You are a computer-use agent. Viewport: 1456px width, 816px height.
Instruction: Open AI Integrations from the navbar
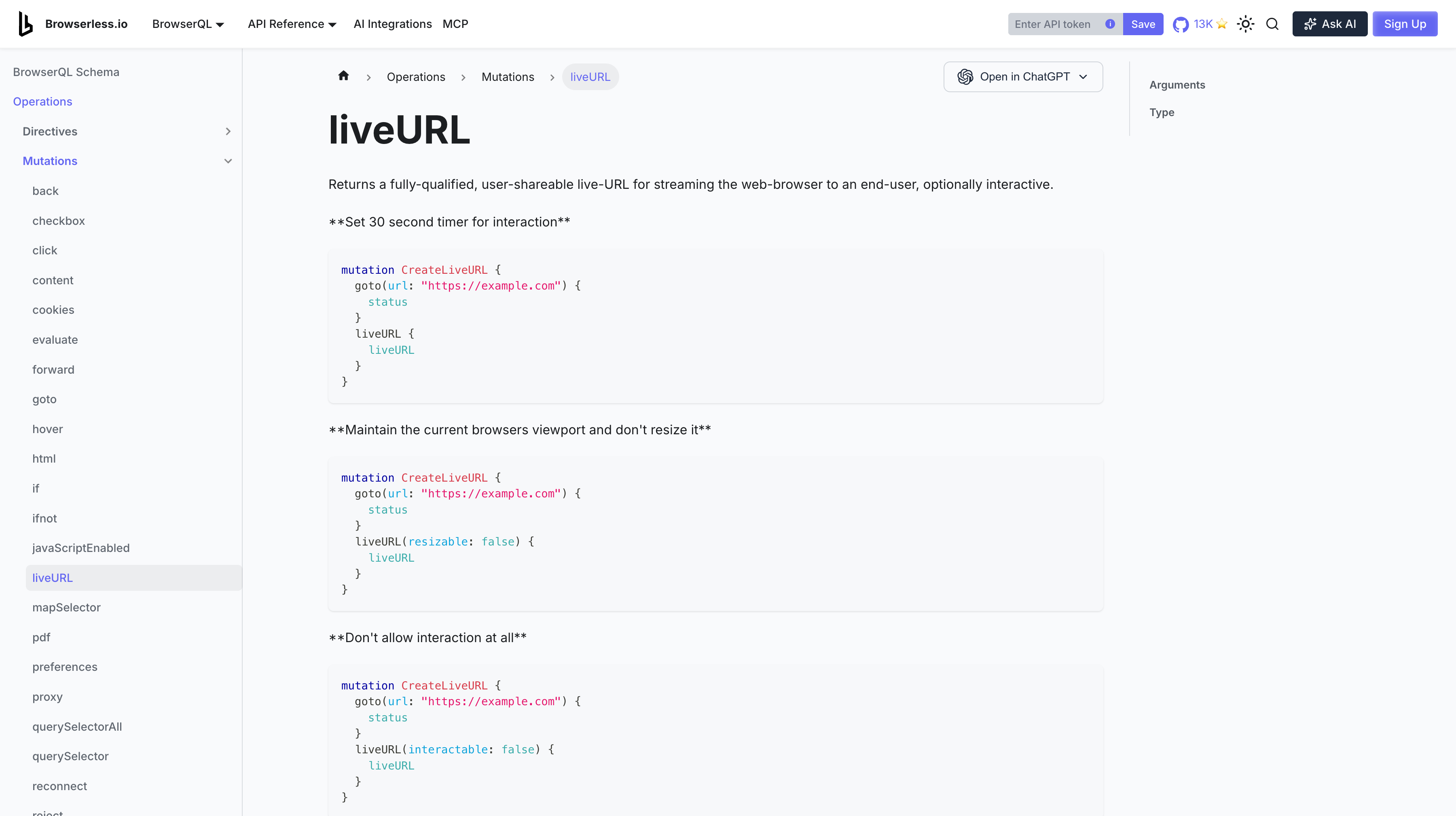click(393, 24)
